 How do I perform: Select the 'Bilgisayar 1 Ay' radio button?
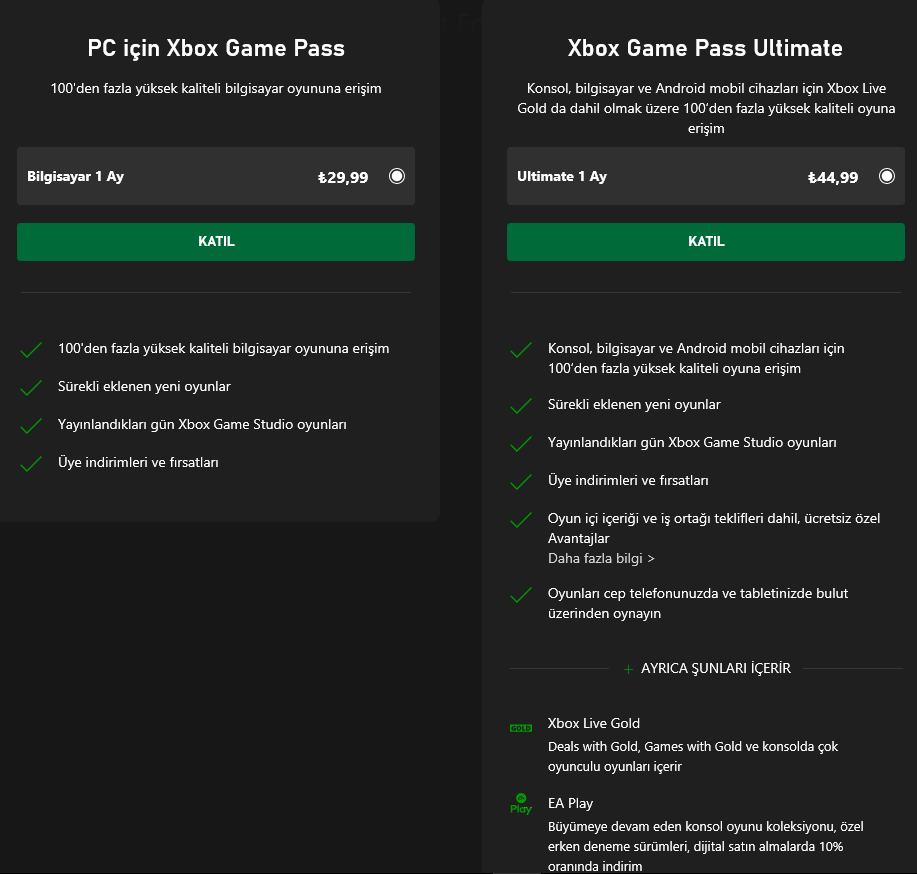[x=397, y=176]
